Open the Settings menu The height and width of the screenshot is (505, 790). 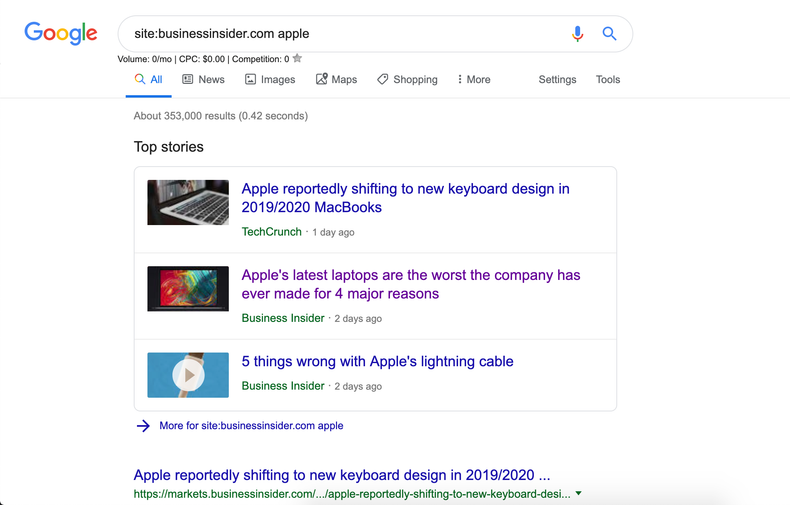(x=557, y=80)
